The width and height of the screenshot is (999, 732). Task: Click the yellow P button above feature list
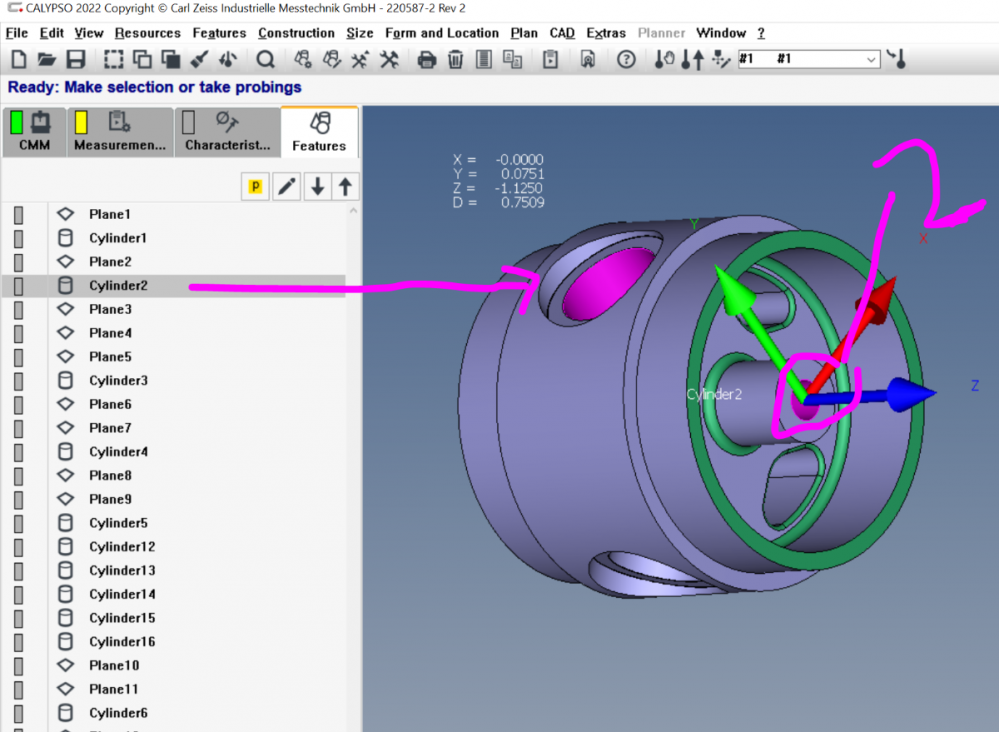pos(256,186)
